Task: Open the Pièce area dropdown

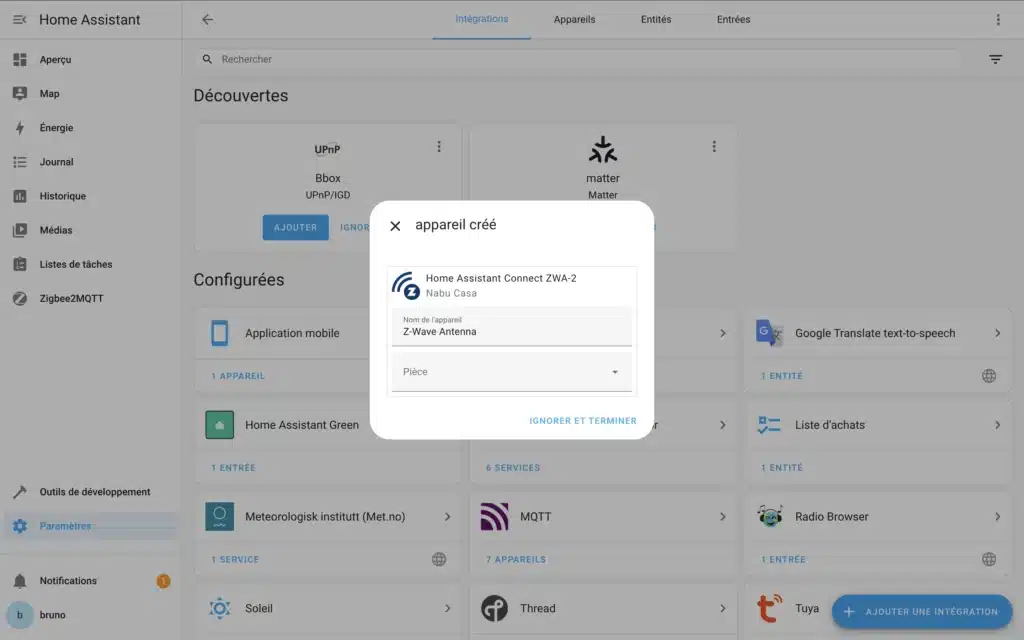Action: [511, 372]
